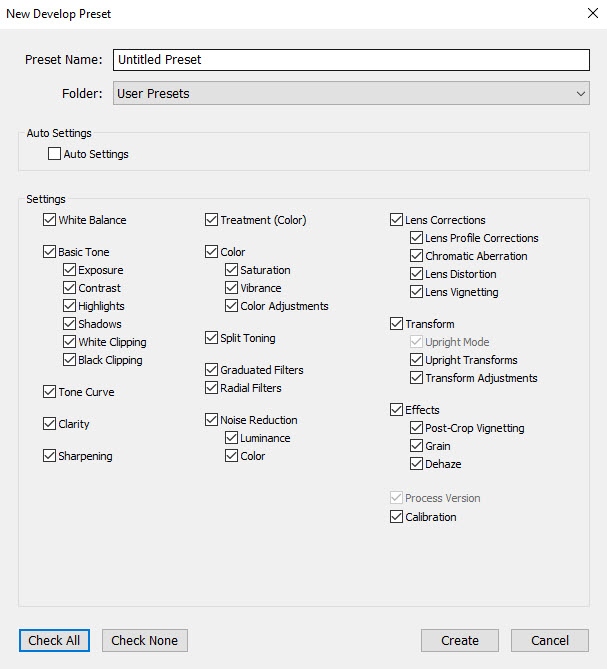The width and height of the screenshot is (607, 669).
Task: Click the Check None button
Action: (145, 640)
